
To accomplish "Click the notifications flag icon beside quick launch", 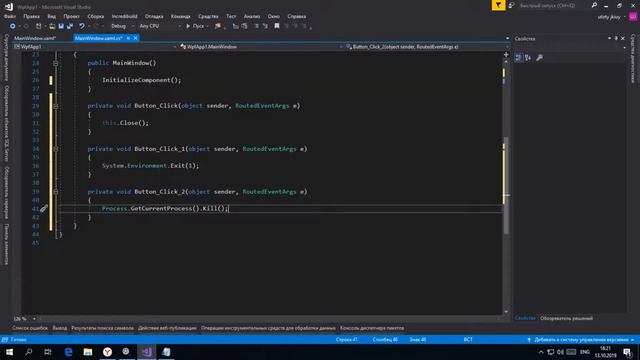I will (511, 5).
